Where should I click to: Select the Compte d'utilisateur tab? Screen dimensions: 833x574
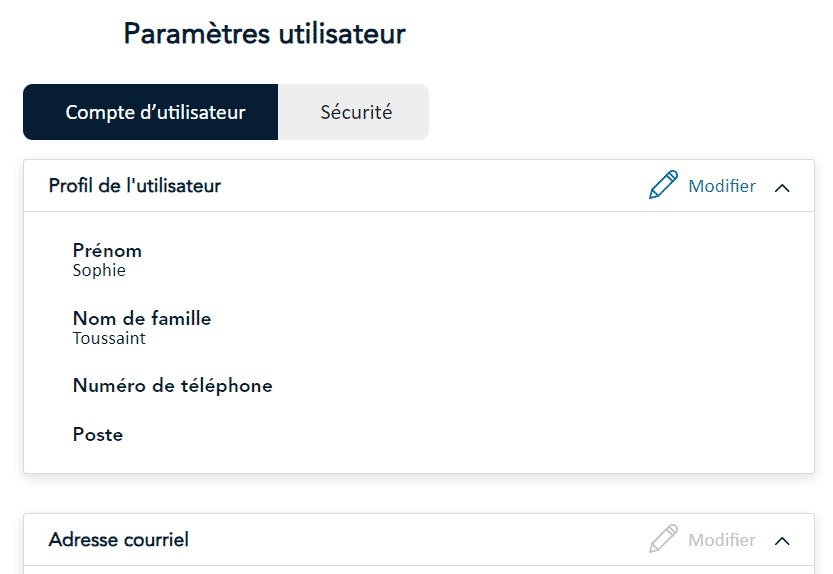pos(151,112)
